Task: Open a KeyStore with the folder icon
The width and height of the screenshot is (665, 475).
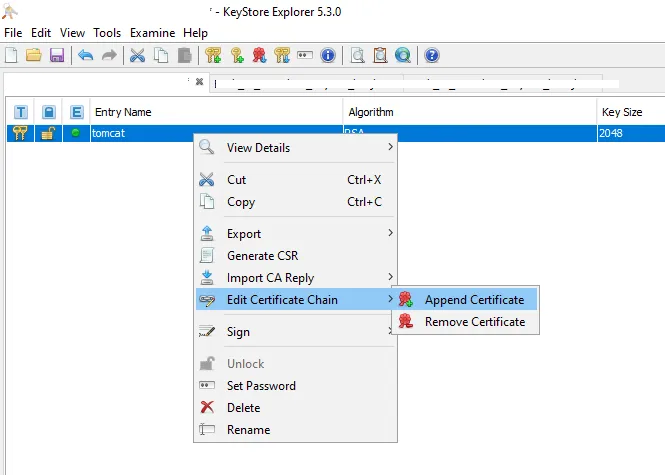Action: (34, 55)
